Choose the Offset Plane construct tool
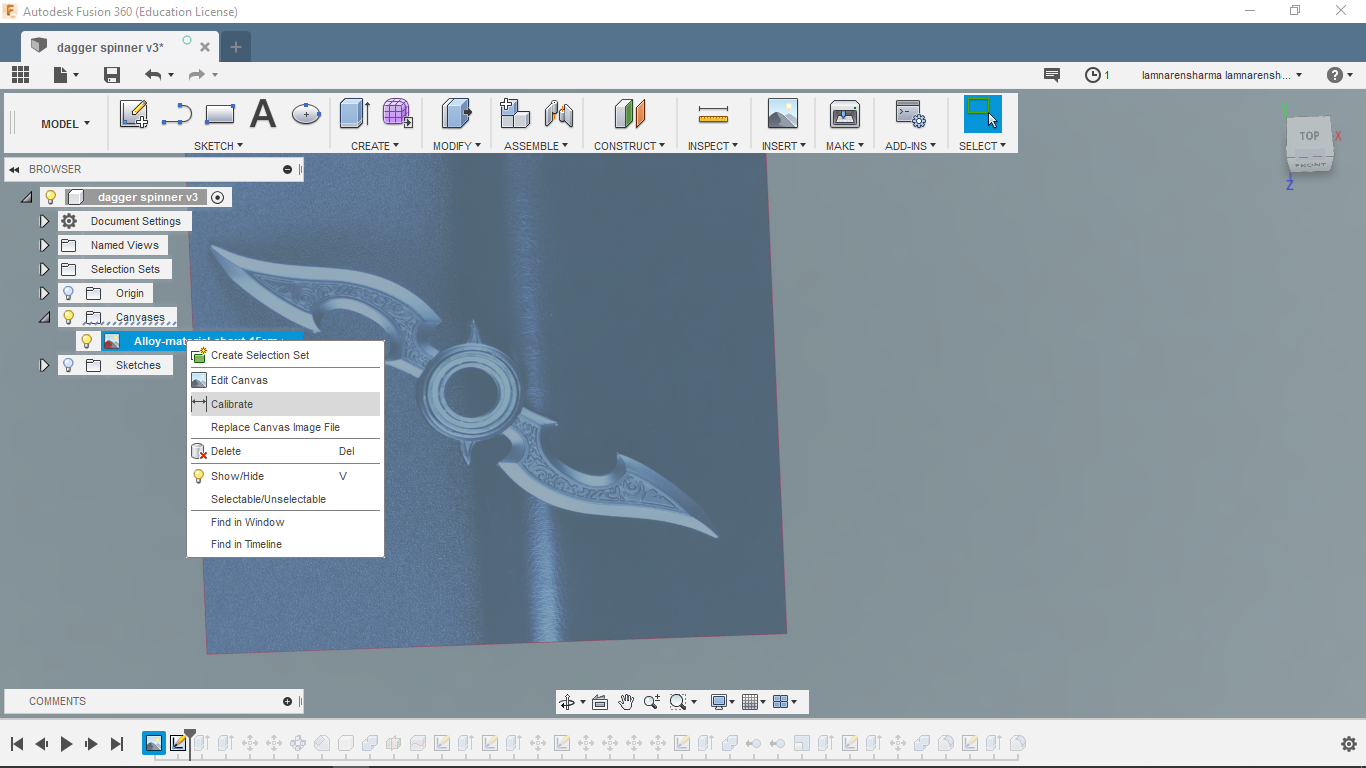Image resolution: width=1366 pixels, height=768 pixels. 630,114
